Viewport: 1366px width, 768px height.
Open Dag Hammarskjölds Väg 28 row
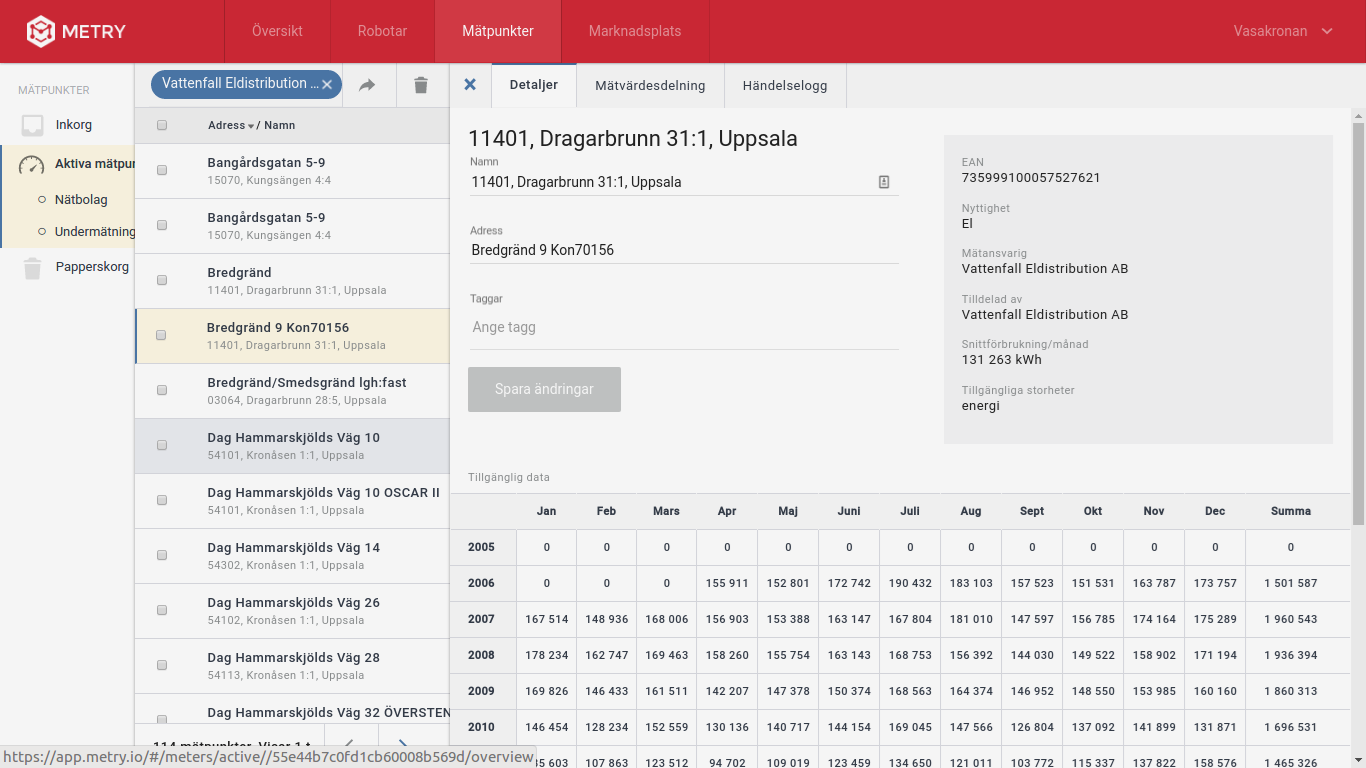292,666
